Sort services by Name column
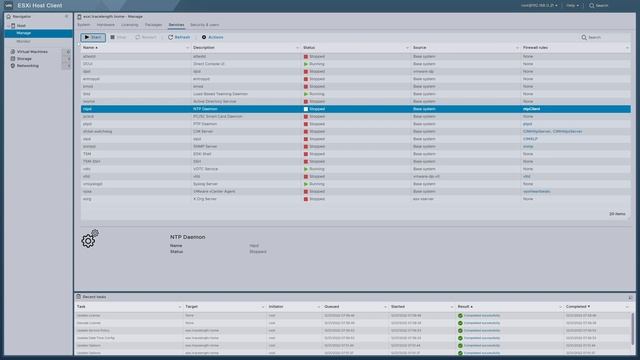The height and width of the screenshot is (360, 640). [90, 48]
